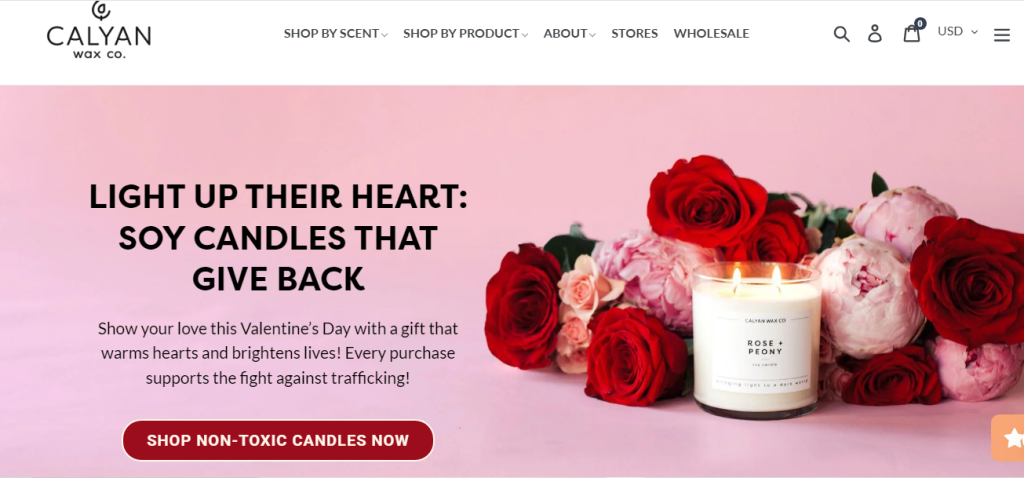
Task: Click the chevron beside Shop By Scent
Action: tap(385, 35)
